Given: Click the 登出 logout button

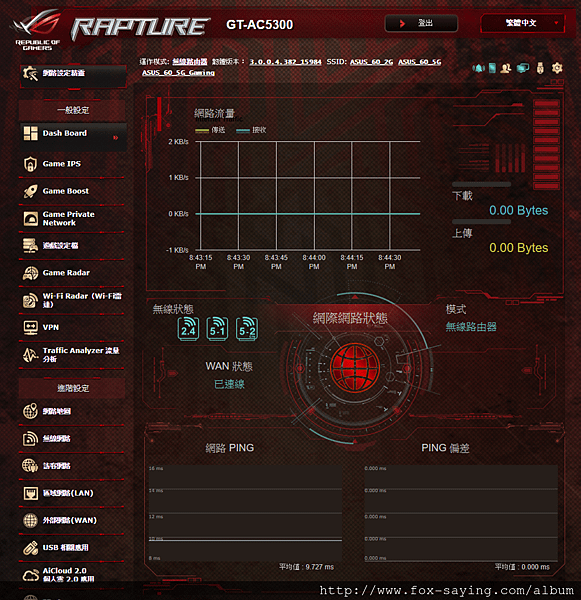Looking at the screenshot, I should click(x=421, y=23).
